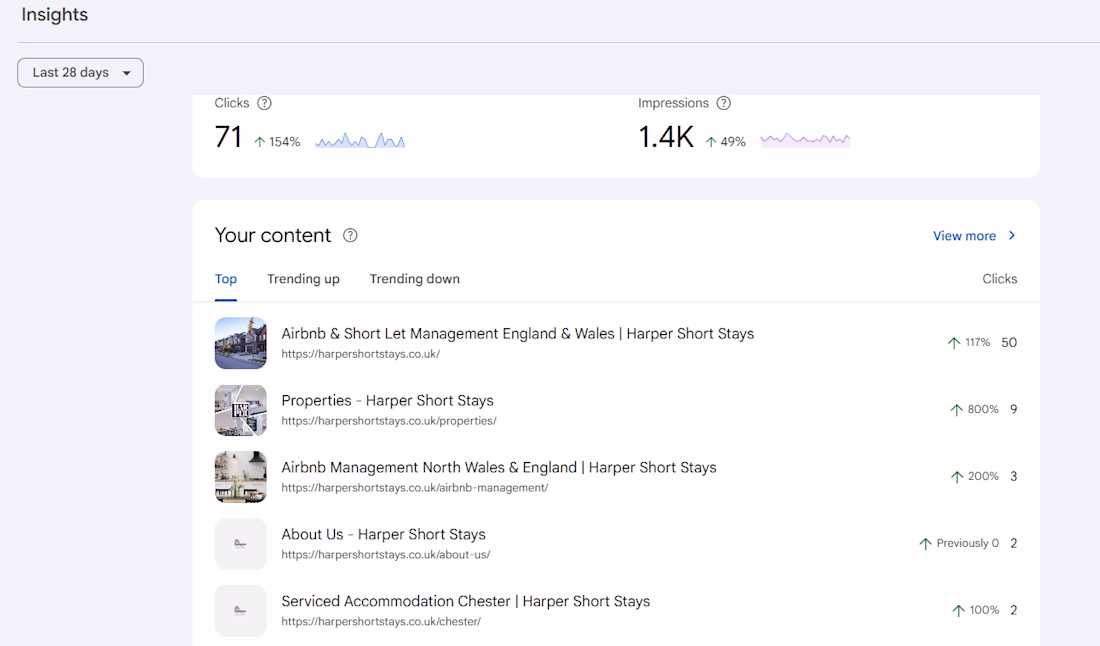
Task: Click the 100% change for Chester row
Action: (975, 610)
